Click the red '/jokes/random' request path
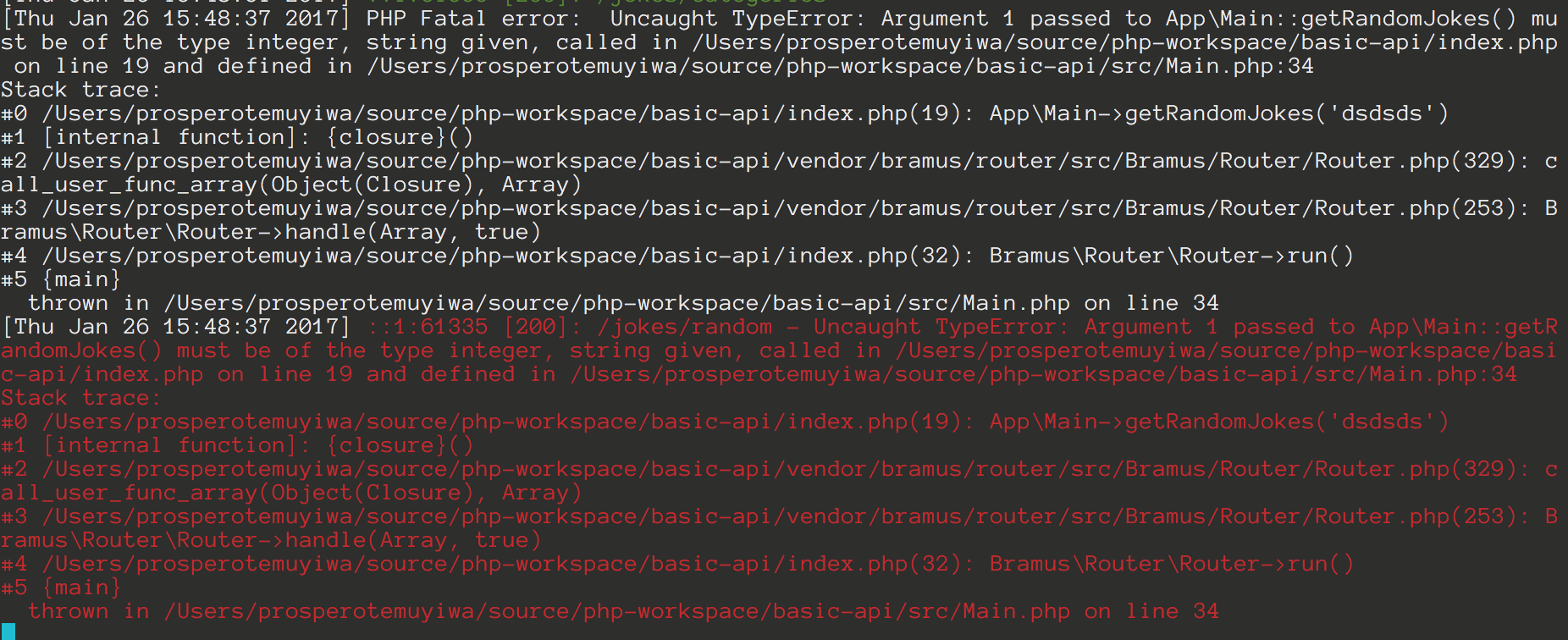This screenshot has height=640, width=1568. [x=685, y=327]
